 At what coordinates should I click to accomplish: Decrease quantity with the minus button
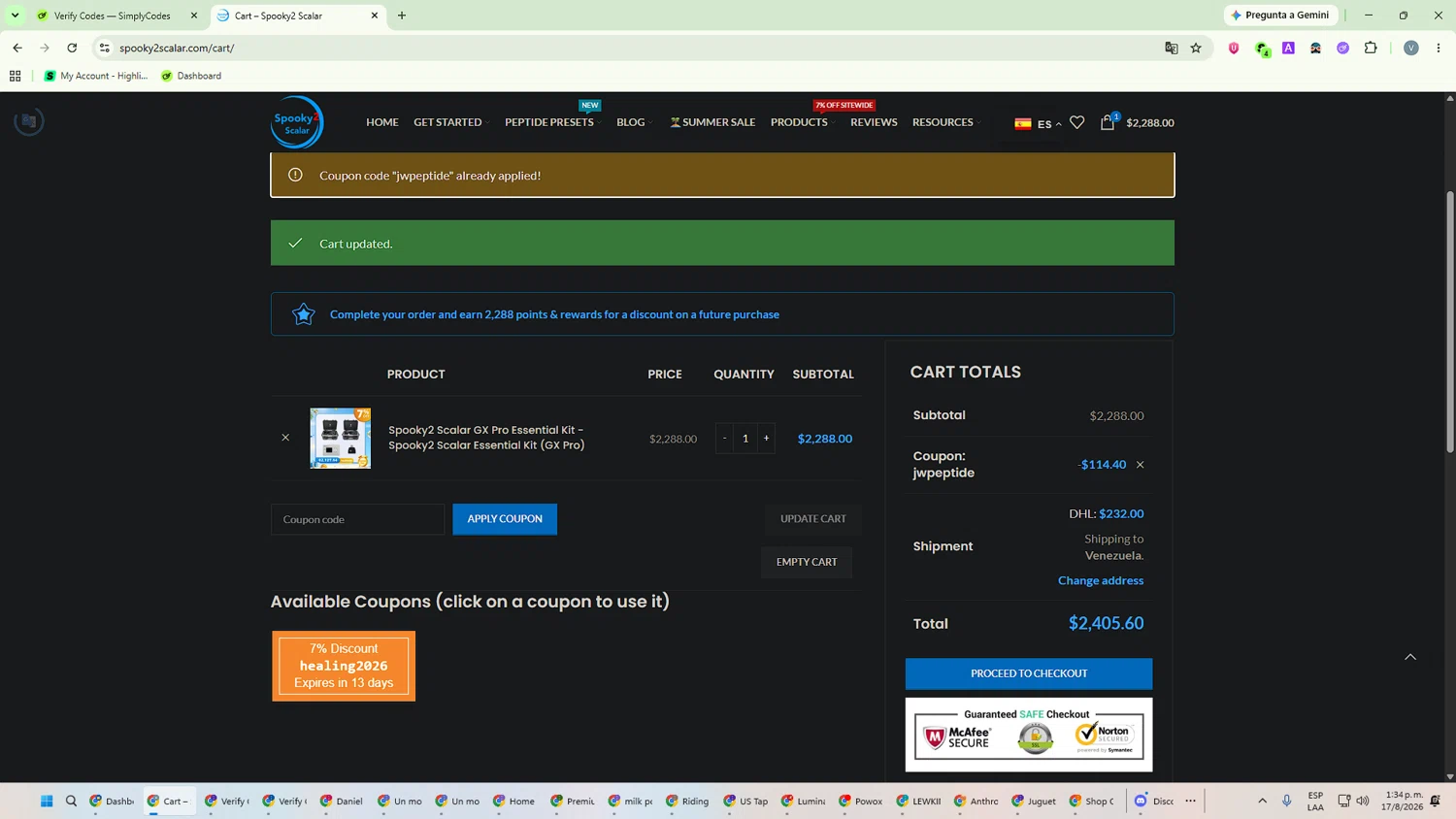(725, 438)
